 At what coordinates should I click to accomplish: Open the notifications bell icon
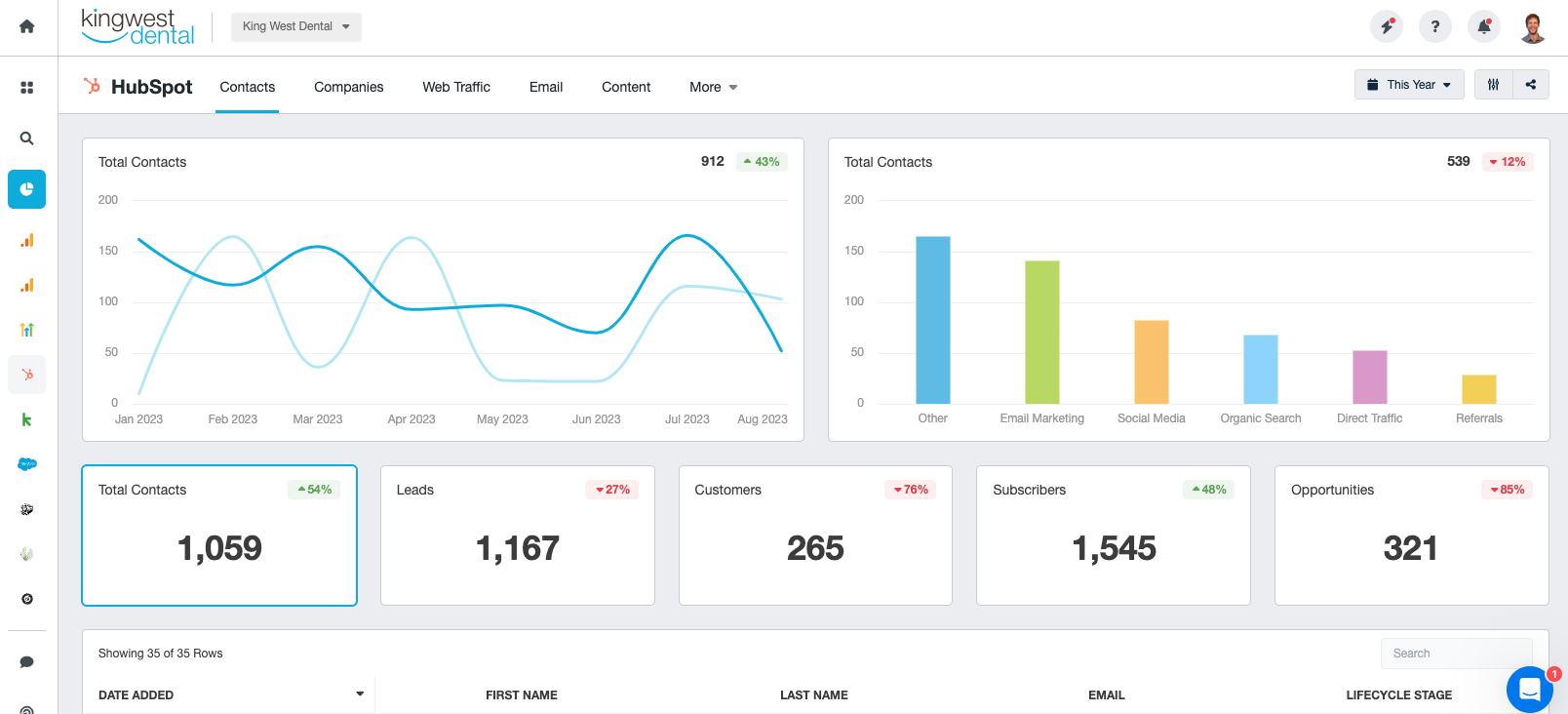click(x=1483, y=26)
